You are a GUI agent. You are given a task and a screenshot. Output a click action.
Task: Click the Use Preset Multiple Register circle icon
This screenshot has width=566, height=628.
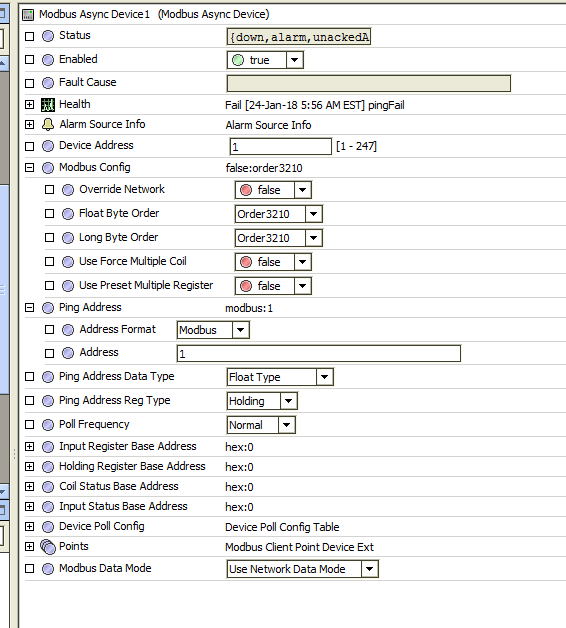point(68,286)
